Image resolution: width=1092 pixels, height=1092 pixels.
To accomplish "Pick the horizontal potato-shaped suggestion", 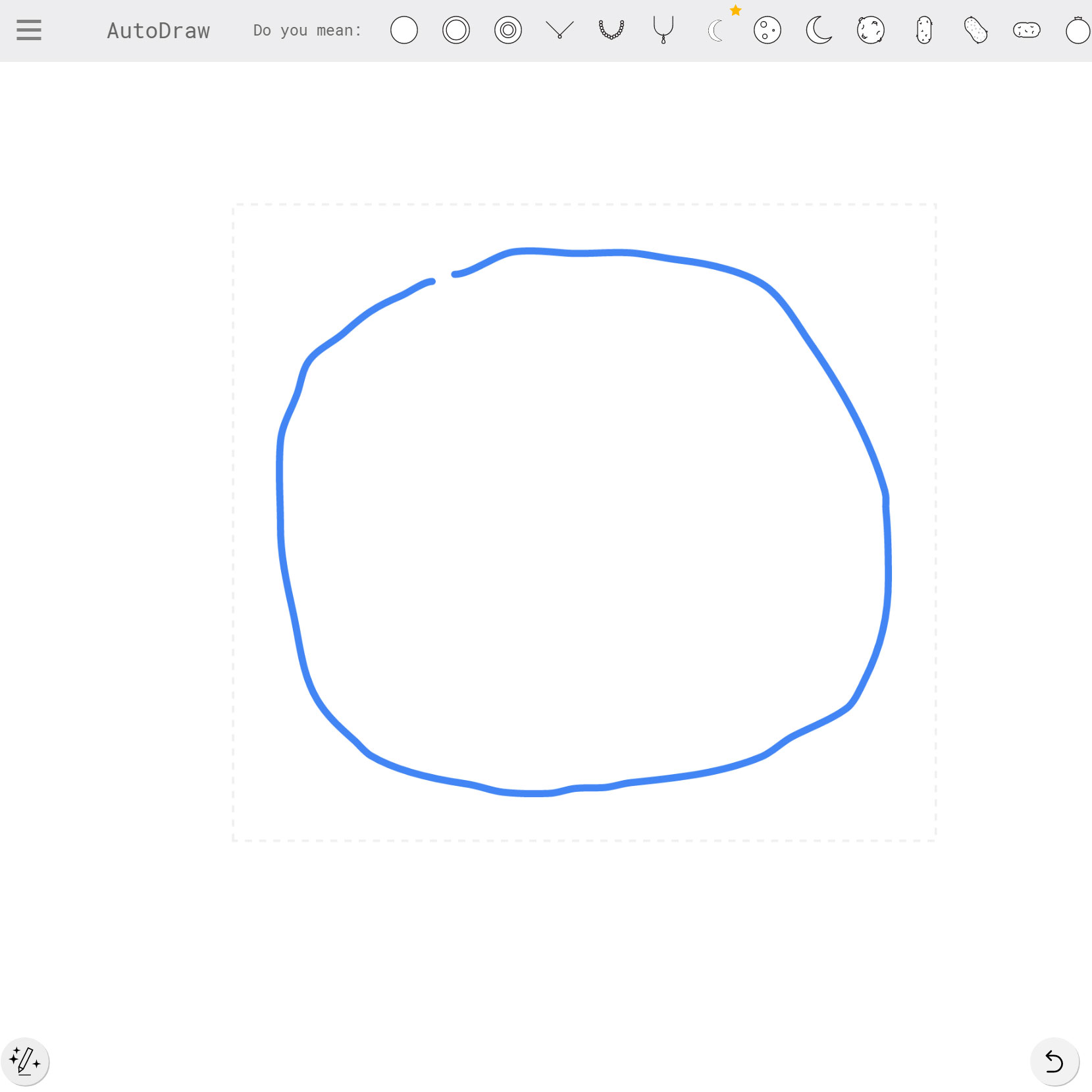I will coord(1026,30).
